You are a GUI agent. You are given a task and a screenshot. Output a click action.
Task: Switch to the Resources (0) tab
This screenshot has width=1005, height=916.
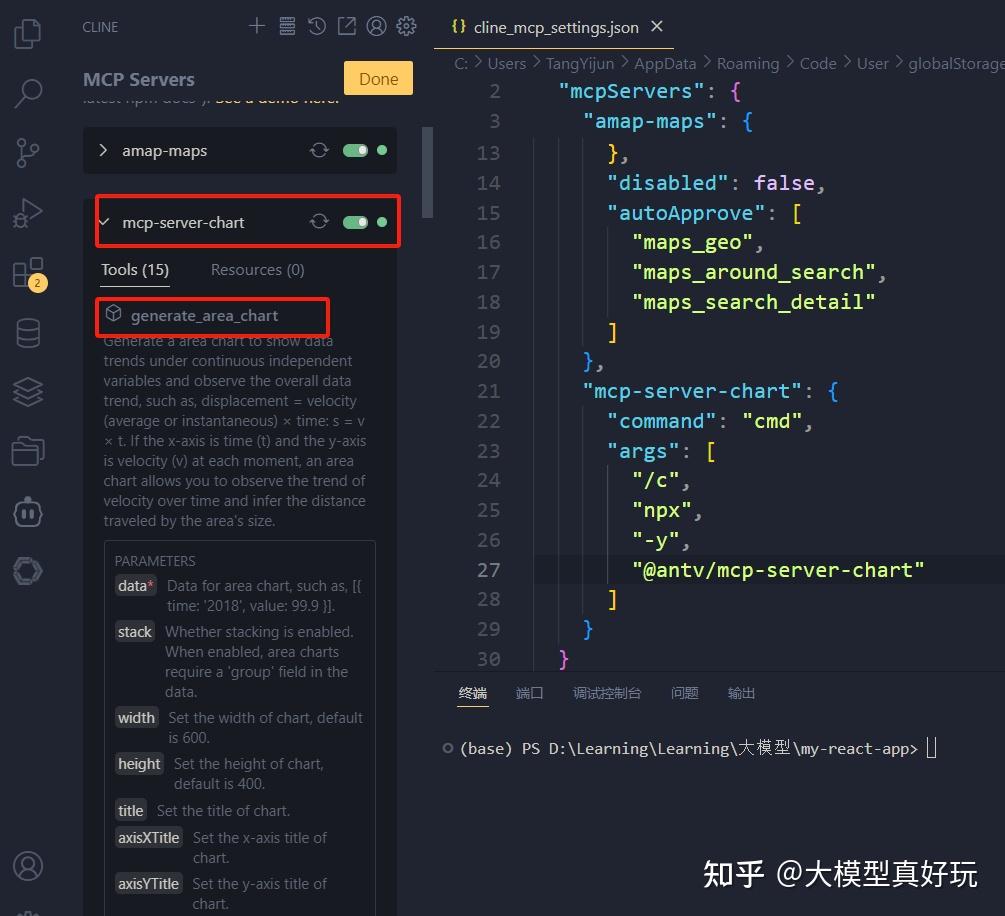tap(257, 269)
